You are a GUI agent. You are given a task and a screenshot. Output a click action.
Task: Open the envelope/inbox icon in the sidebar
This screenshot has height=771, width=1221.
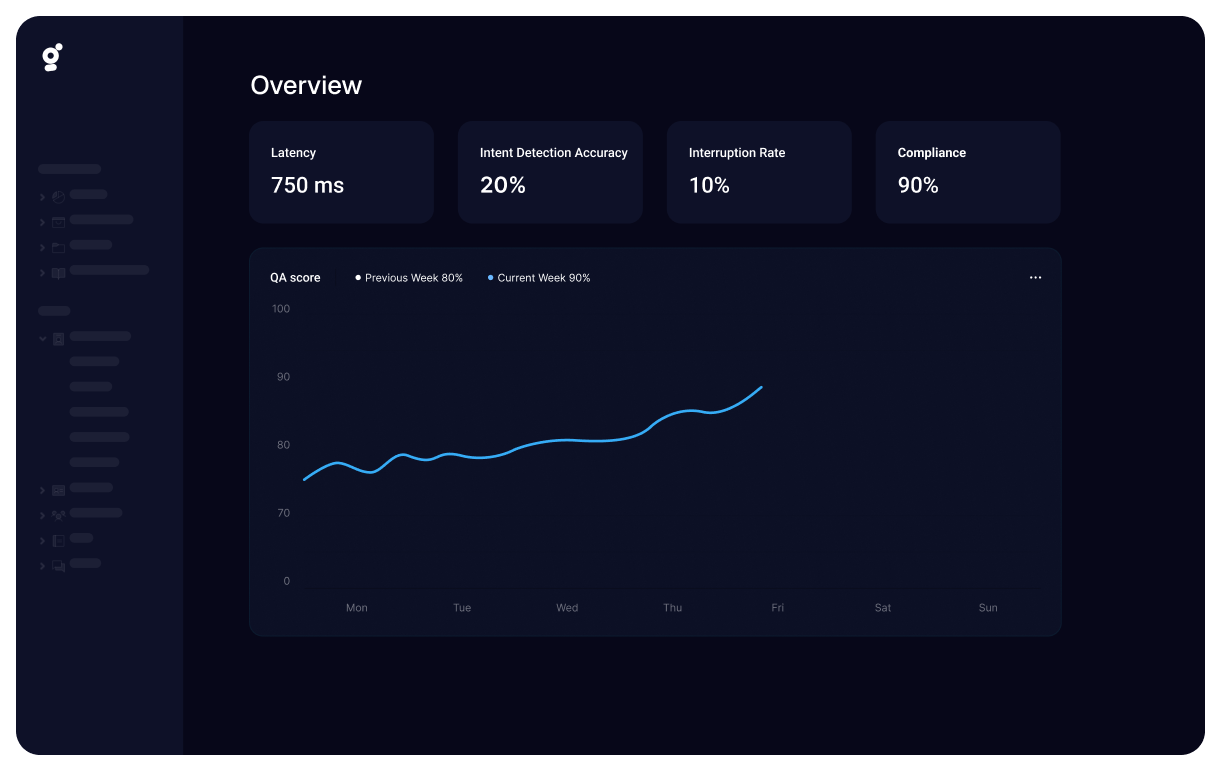[x=57, y=220]
